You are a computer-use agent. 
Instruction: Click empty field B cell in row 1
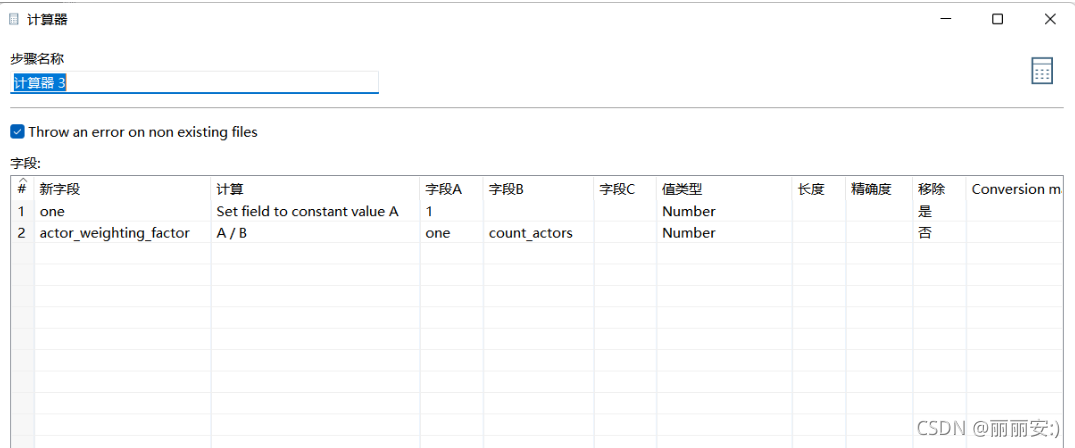point(538,211)
